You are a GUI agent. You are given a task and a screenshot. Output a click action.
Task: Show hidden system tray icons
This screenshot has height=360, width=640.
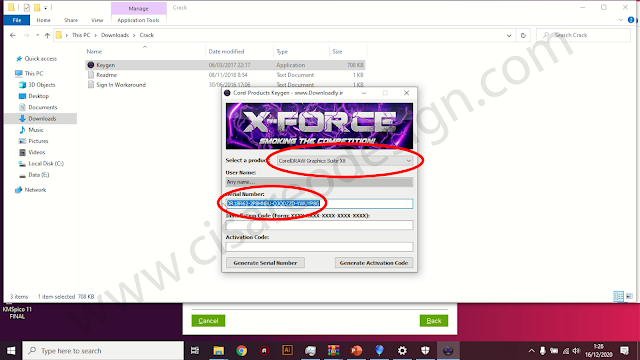531,351
